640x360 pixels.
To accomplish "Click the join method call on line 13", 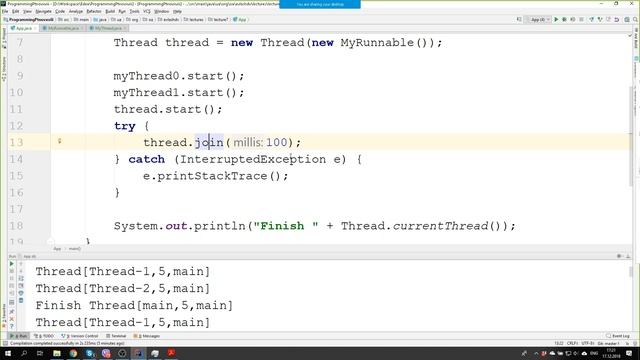I will click(209, 142).
